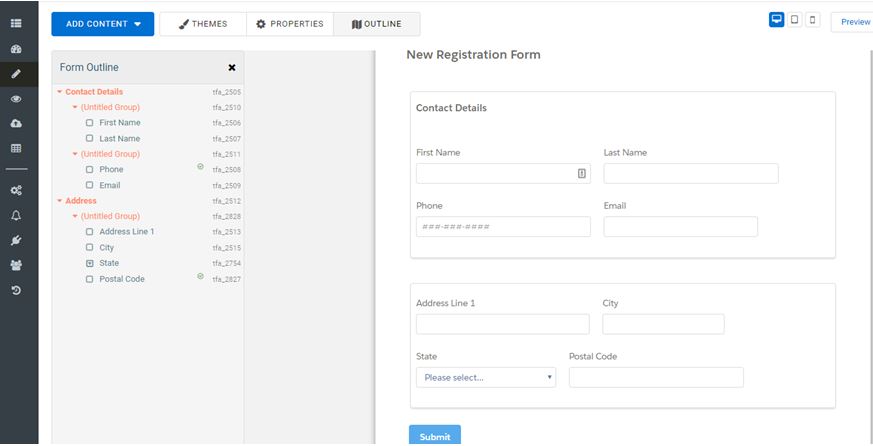Screen dimensions: 873x446
Task: Open the table responses icon in sidebar
Action: pos(16,149)
